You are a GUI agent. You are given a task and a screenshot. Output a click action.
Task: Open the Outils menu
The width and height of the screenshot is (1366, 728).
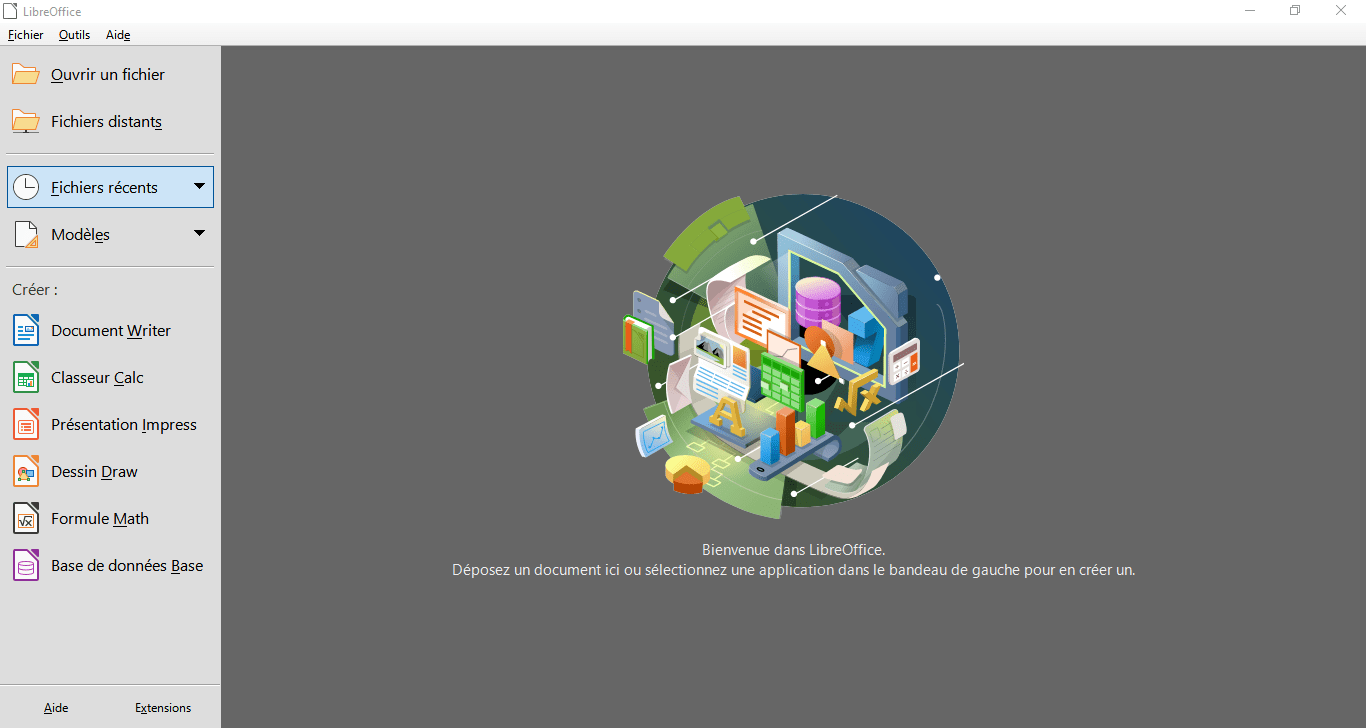pyautogui.click(x=74, y=34)
